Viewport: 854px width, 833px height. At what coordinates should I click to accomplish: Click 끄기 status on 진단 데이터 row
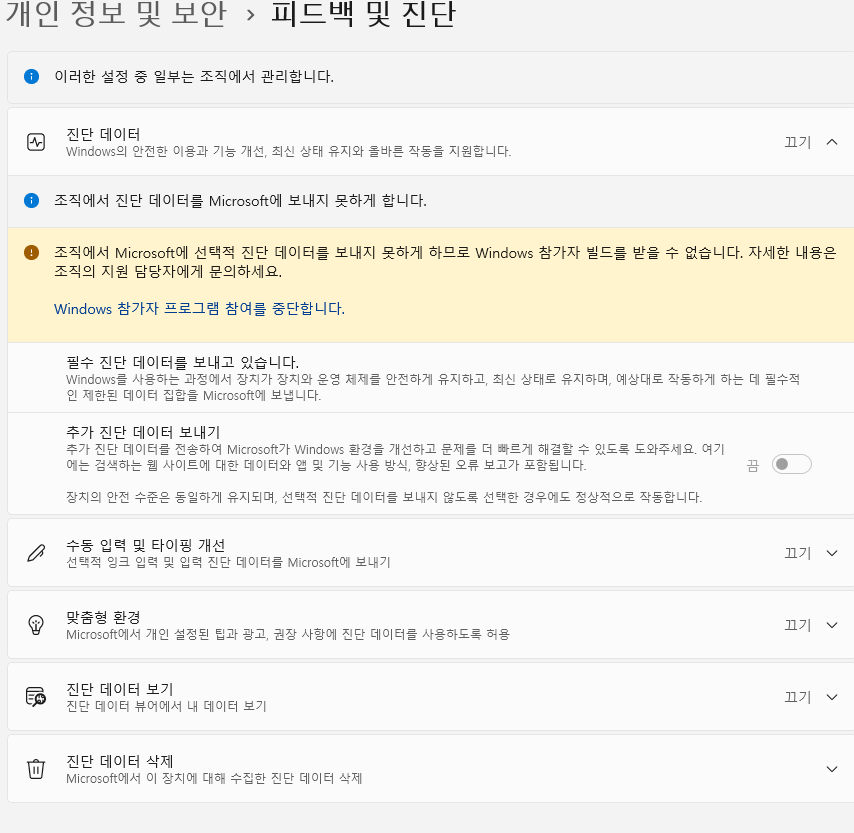tap(797, 142)
